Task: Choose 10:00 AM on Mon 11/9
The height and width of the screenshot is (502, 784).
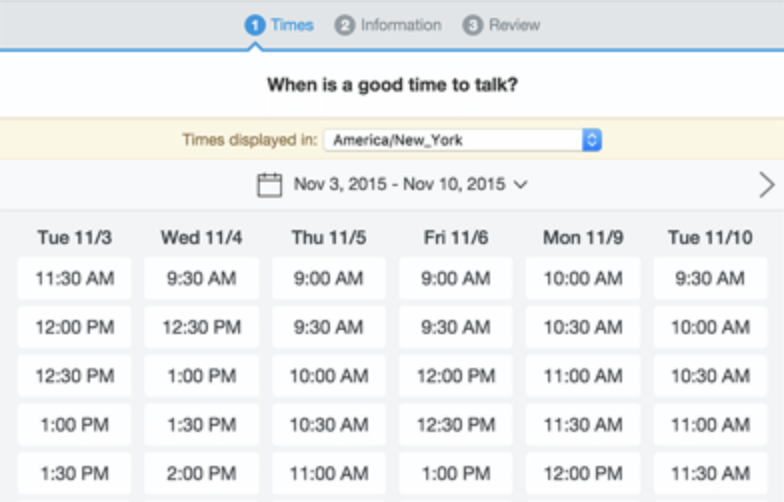Action: click(583, 278)
